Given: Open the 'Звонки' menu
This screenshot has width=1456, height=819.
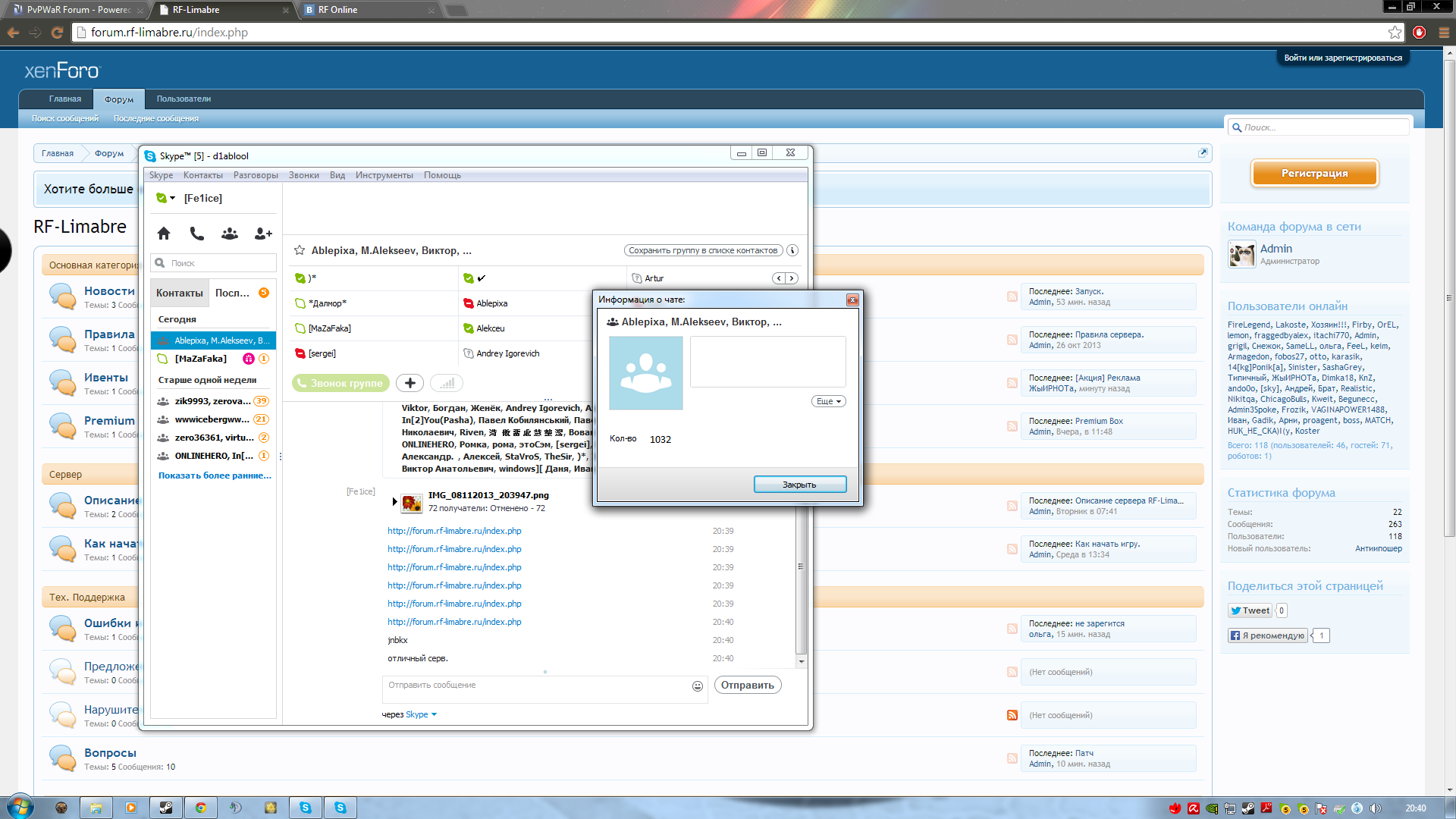Looking at the screenshot, I should (303, 175).
